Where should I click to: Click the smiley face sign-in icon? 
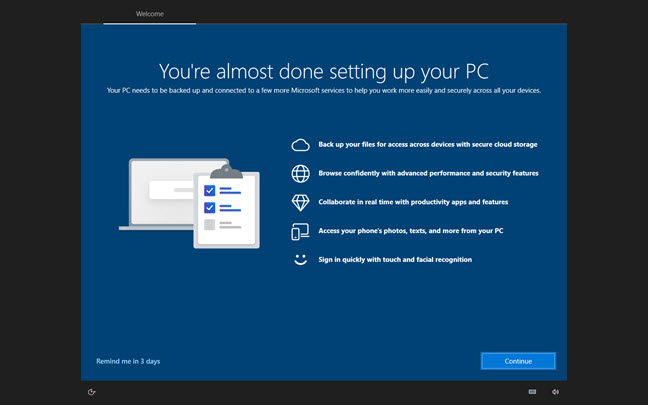click(x=300, y=260)
